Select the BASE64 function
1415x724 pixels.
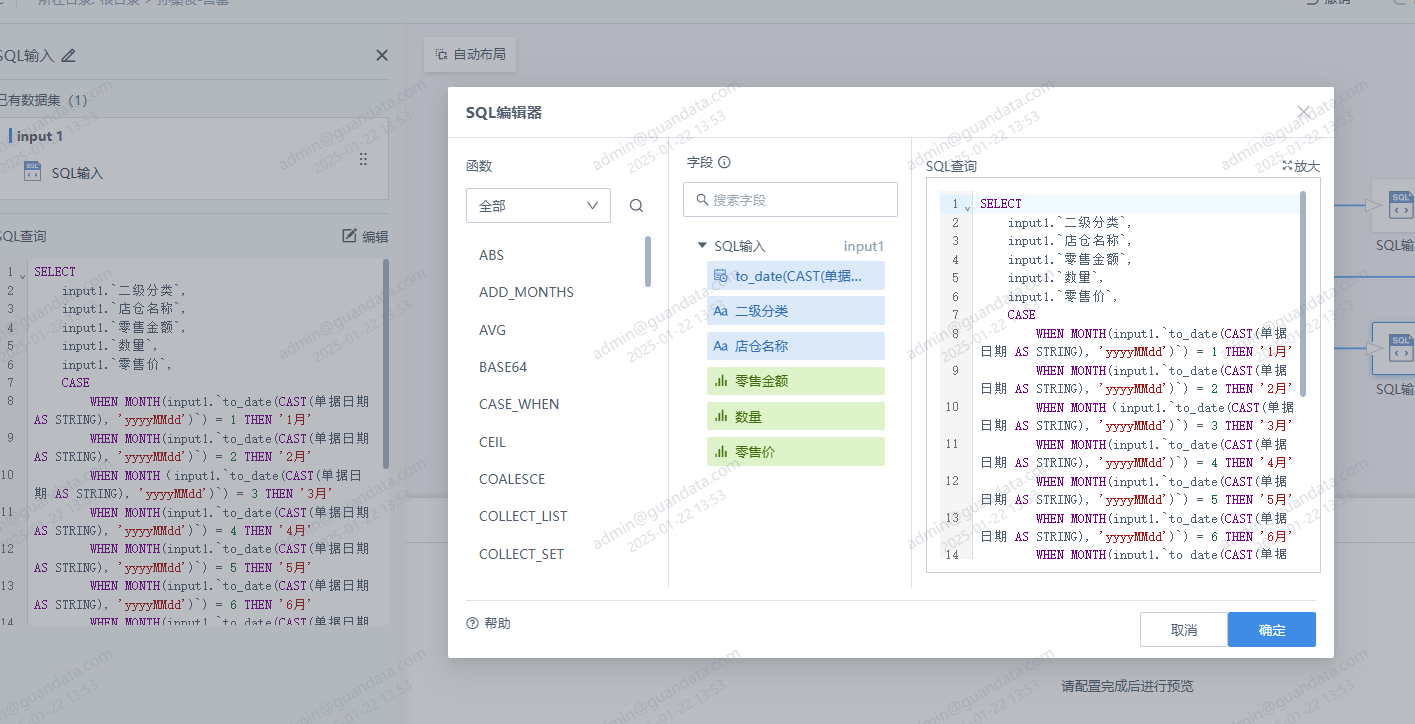503,367
